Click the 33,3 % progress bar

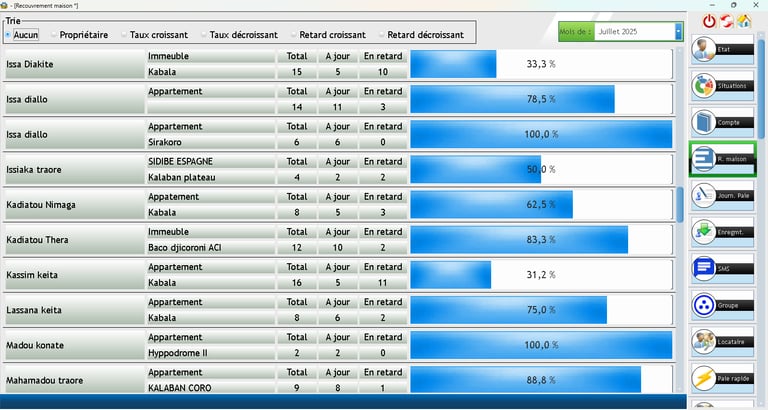click(x=541, y=64)
